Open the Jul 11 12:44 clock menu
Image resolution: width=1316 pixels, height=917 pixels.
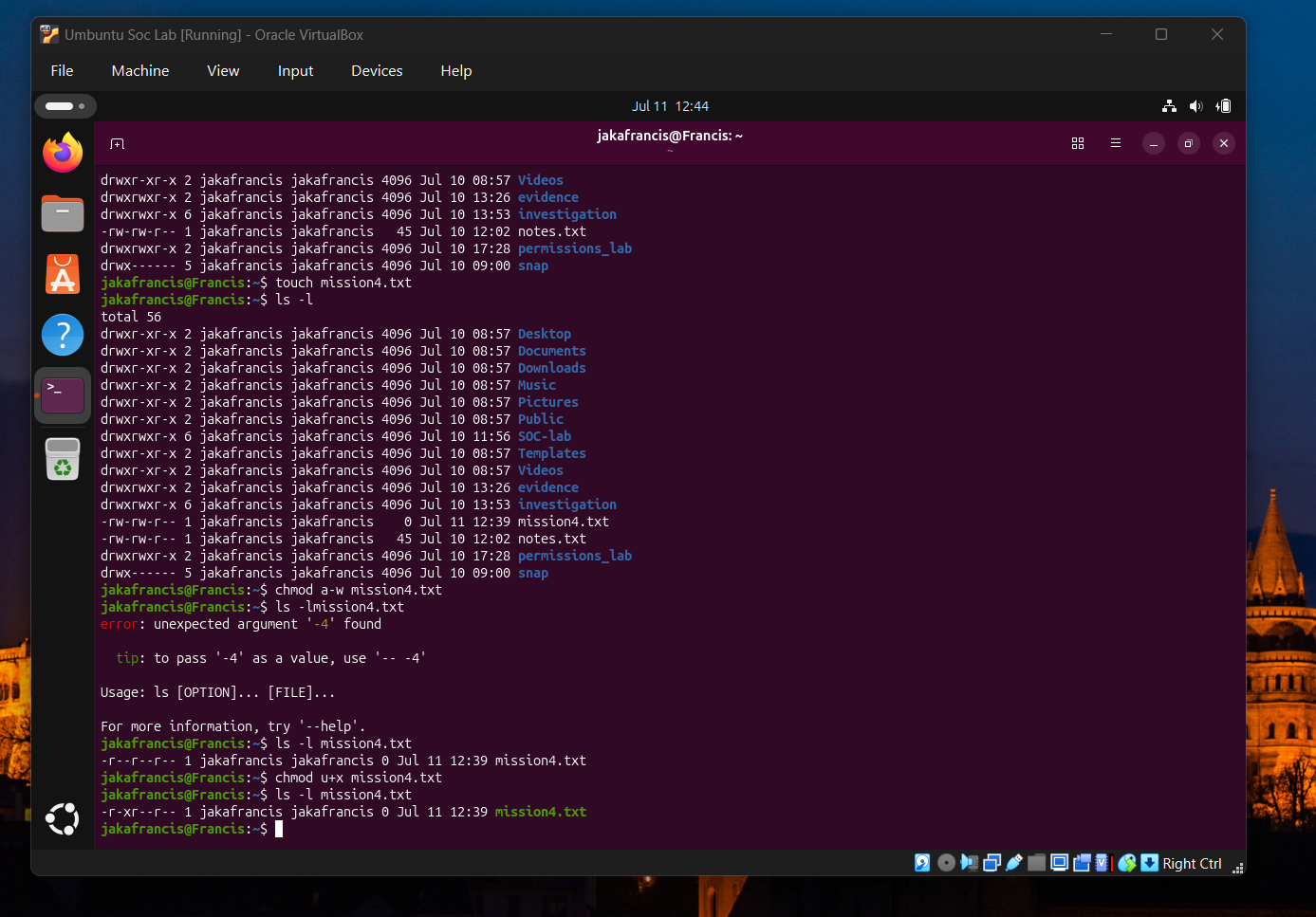click(x=670, y=106)
